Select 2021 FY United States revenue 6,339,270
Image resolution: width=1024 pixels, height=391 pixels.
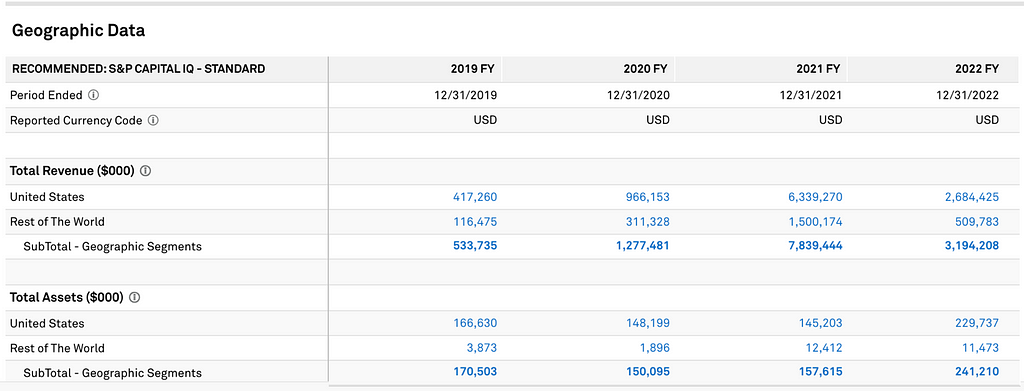click(815, 197)
